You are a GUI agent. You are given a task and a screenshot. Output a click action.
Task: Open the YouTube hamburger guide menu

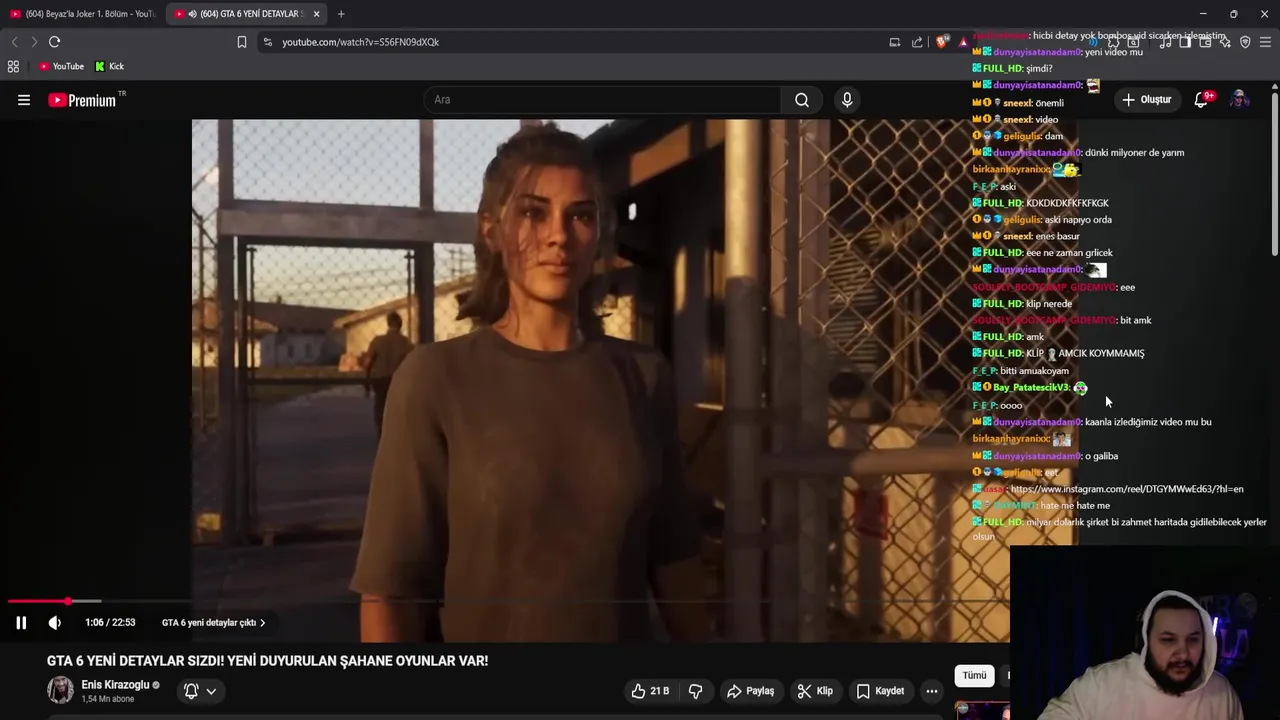[x=24, y=100]
